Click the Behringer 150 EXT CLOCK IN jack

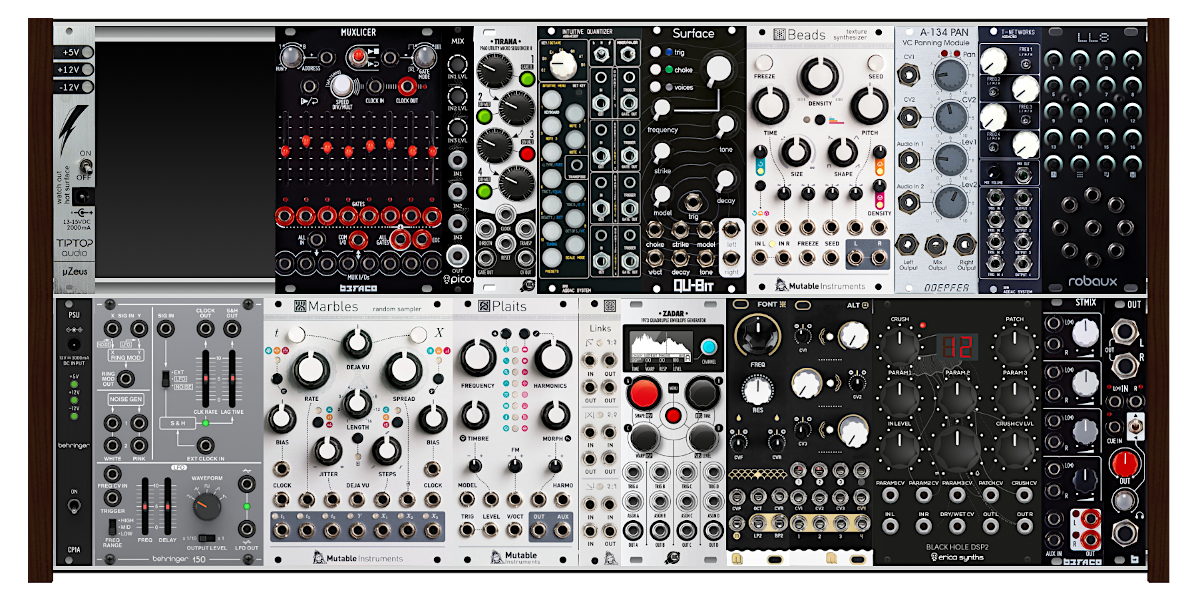[208, 445]
